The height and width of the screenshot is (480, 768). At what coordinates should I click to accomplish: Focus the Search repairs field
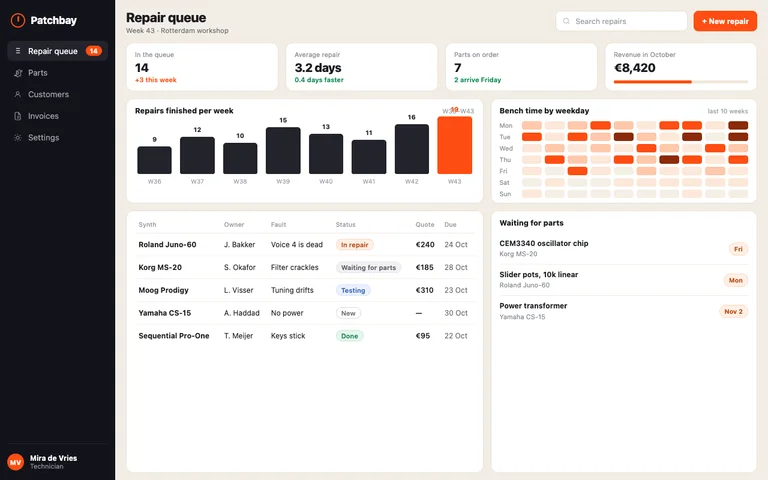(x=621, y=21)
